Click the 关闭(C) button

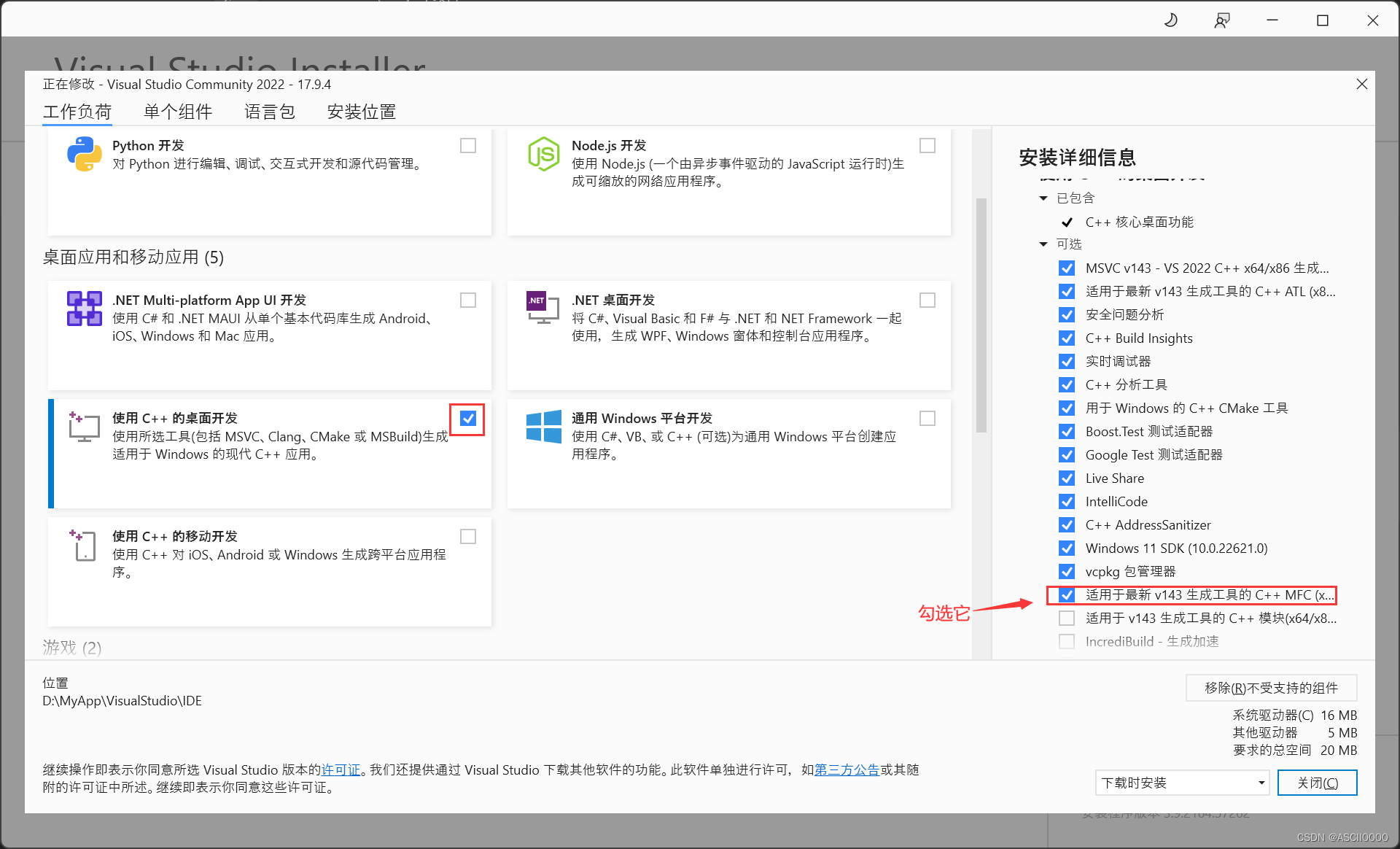[1317, 783]
